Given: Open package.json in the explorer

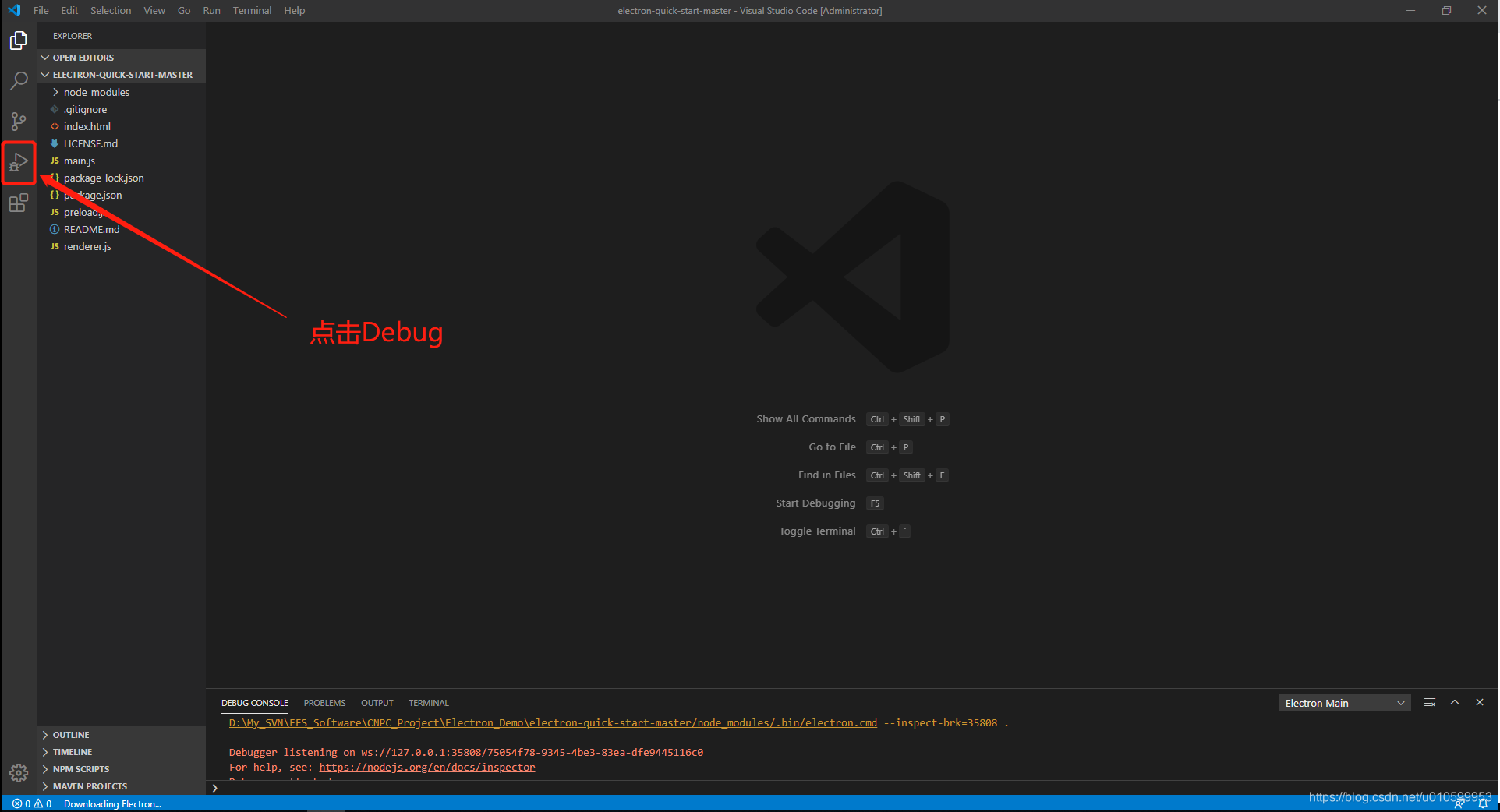Looking at the screenshot, I should click(122, 195).
